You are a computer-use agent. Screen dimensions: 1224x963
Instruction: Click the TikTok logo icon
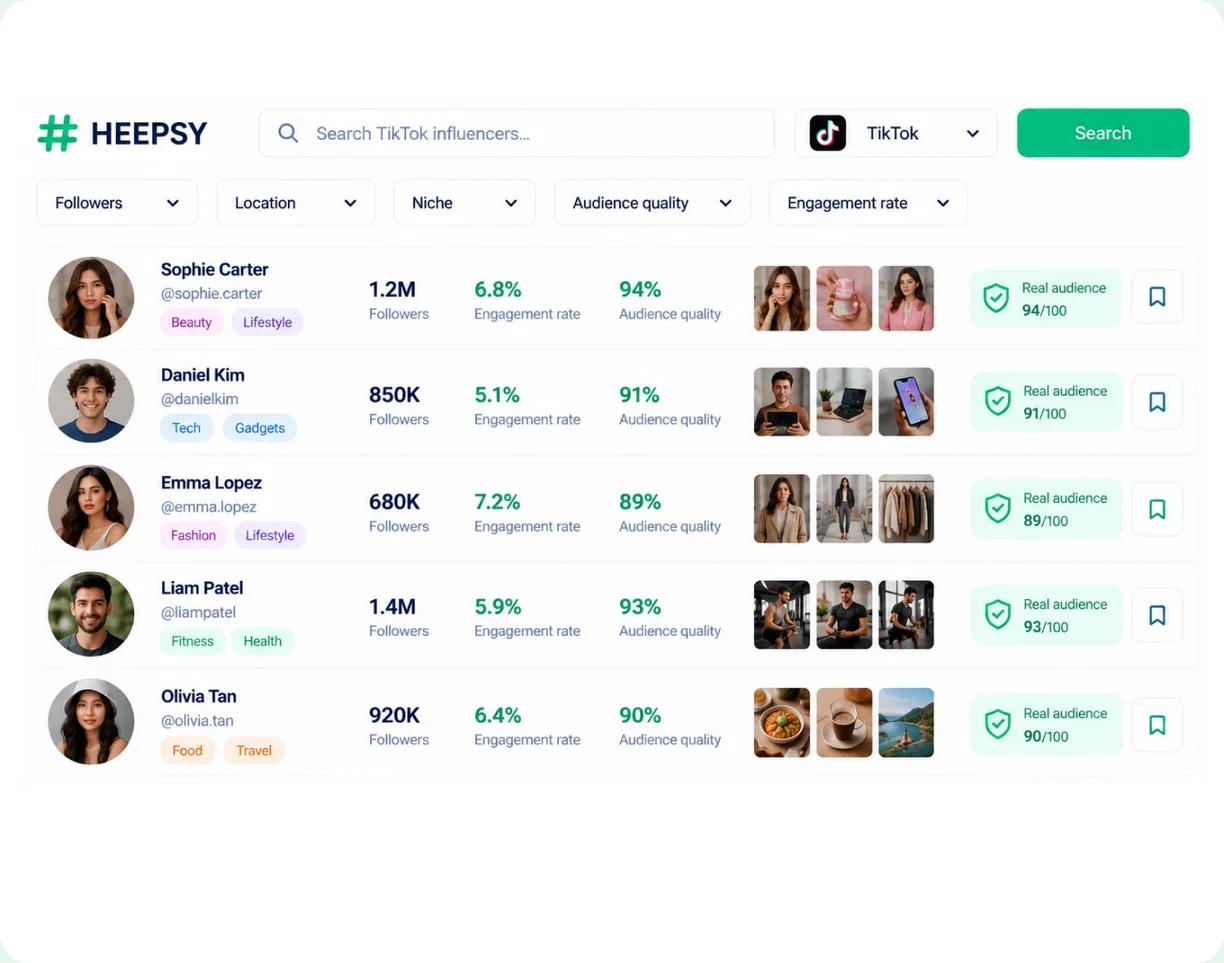click(827, 133)
